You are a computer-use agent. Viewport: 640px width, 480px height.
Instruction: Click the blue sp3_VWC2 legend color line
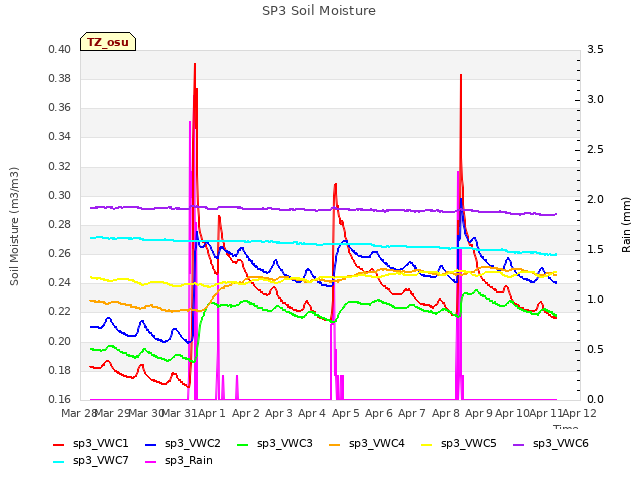click(x=151, y=444)
